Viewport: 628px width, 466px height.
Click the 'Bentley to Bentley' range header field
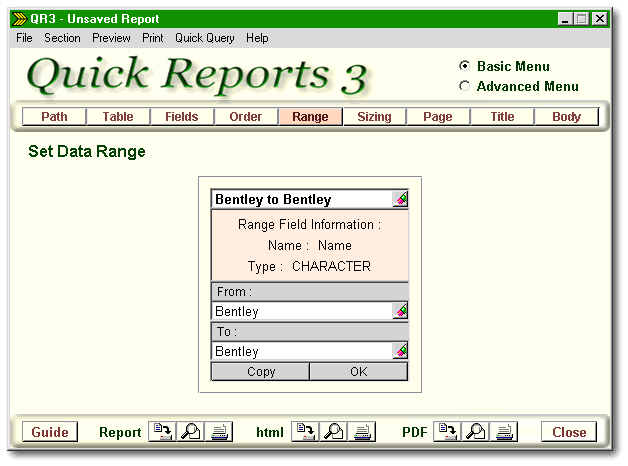302,199
